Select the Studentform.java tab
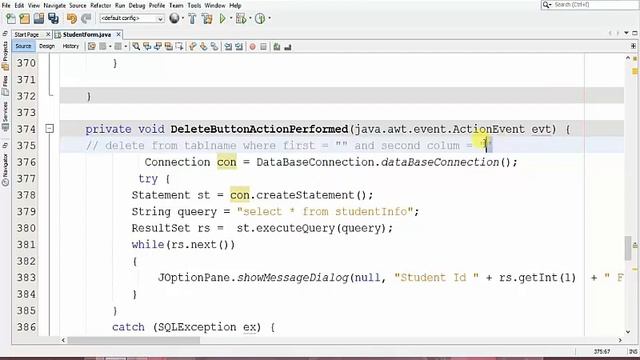Image resolution: width=640 pixels, height=360 pixels. click(x=87, y=35)
